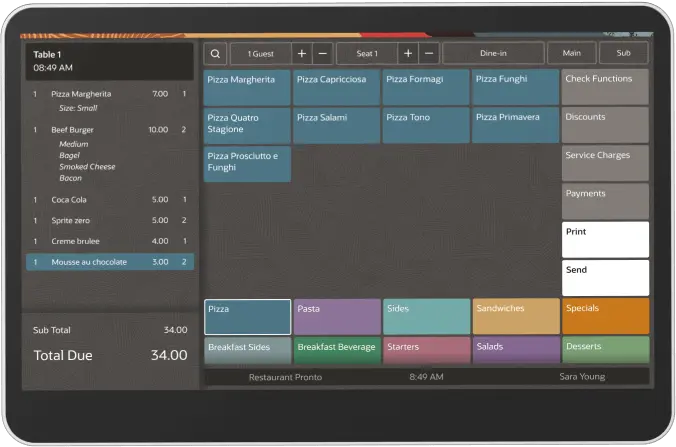This screenshot has width=676, height=447.
Task: Increase seat number with plus button
Action: coord(408,54)
